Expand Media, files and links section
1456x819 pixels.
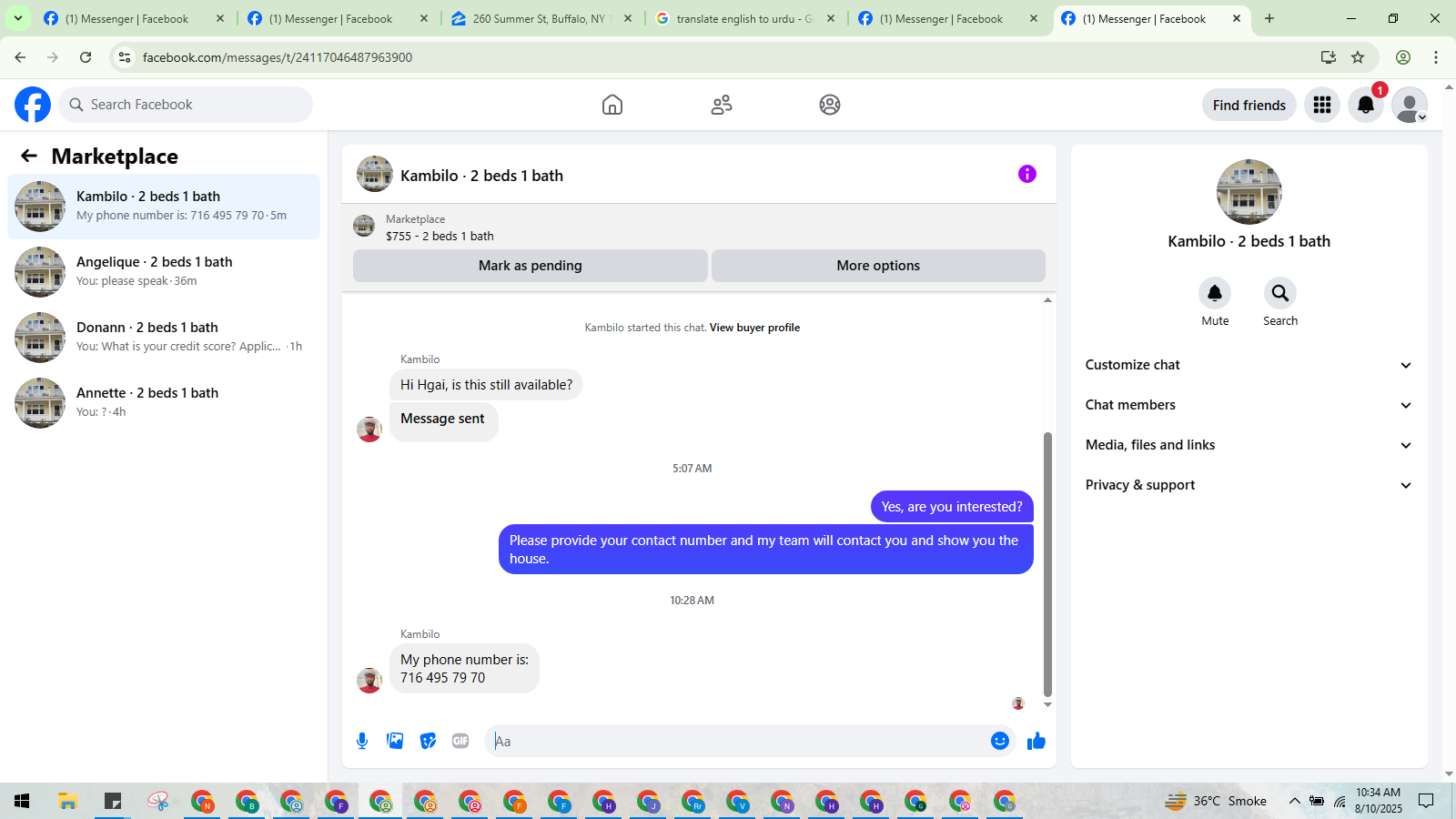(1249, 445)
